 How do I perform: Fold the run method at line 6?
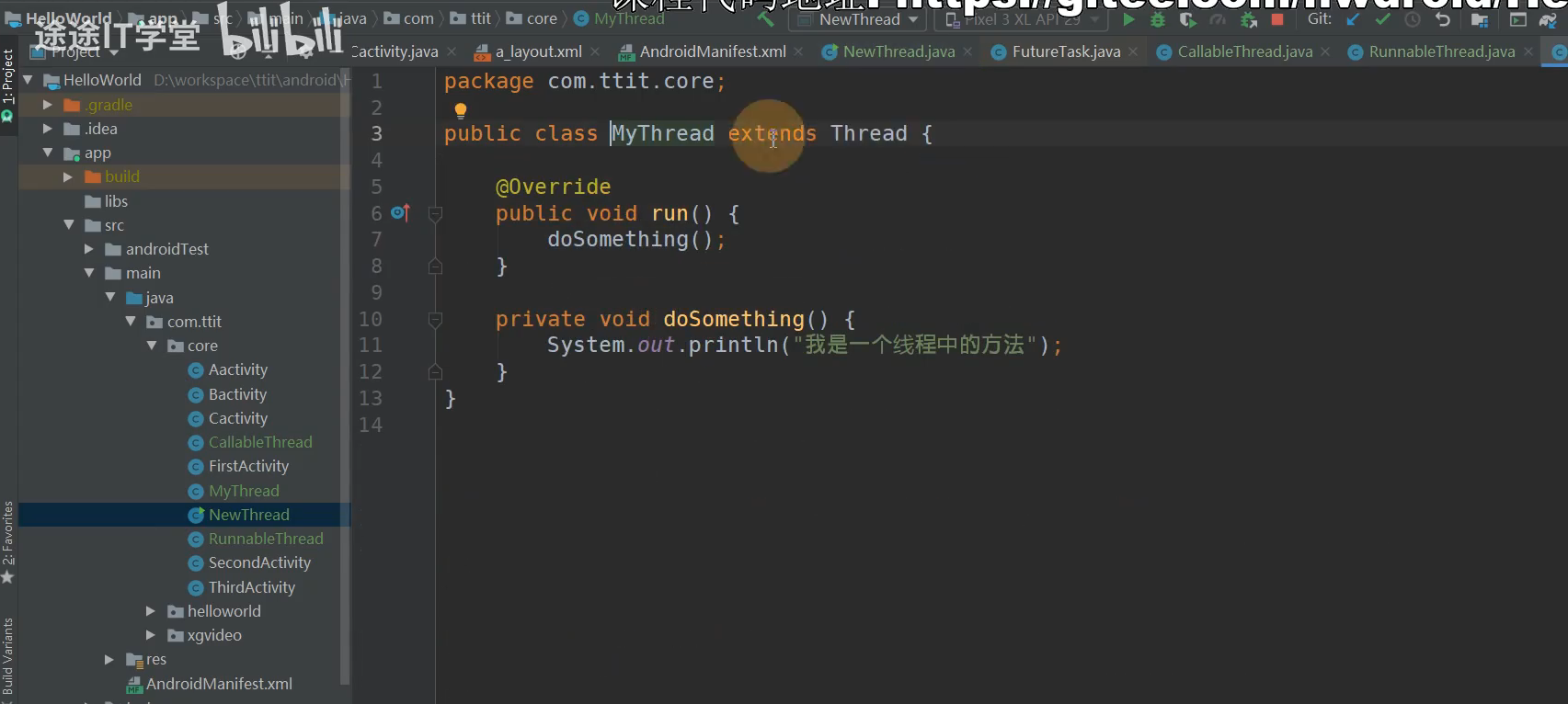click(436, 214)
